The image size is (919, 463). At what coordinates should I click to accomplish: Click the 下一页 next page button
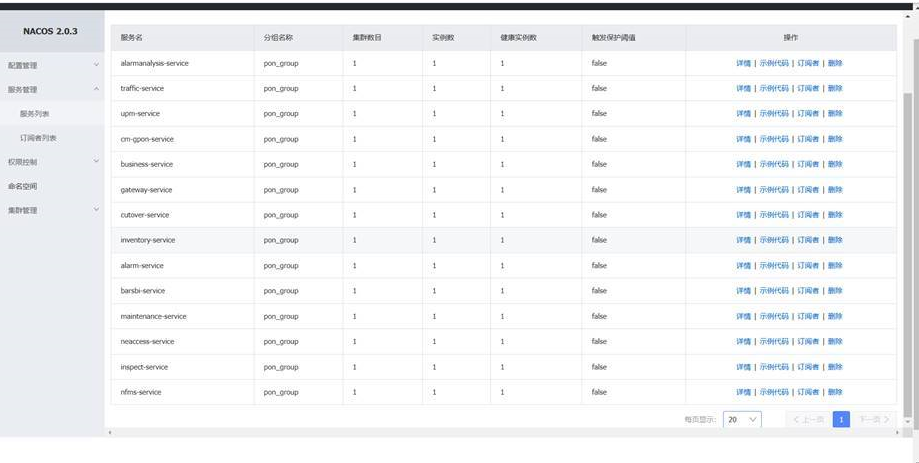coord(875,420)
